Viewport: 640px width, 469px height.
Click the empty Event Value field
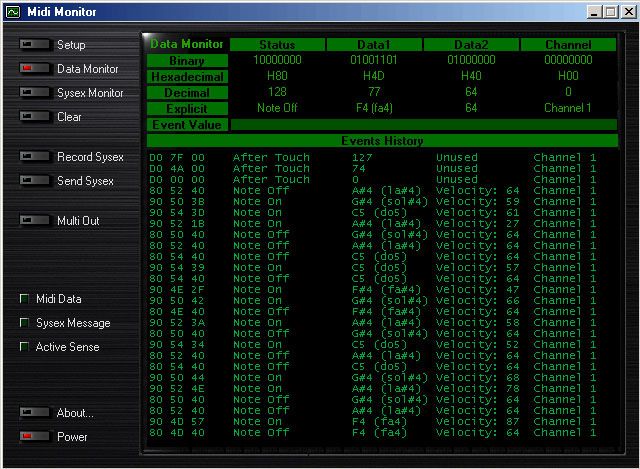424,125
